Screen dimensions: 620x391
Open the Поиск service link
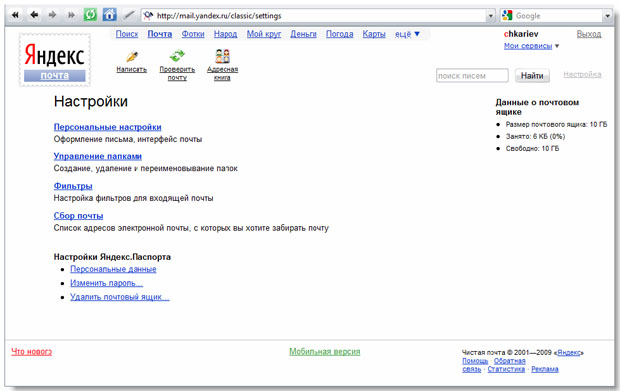[x=127, y=34]
